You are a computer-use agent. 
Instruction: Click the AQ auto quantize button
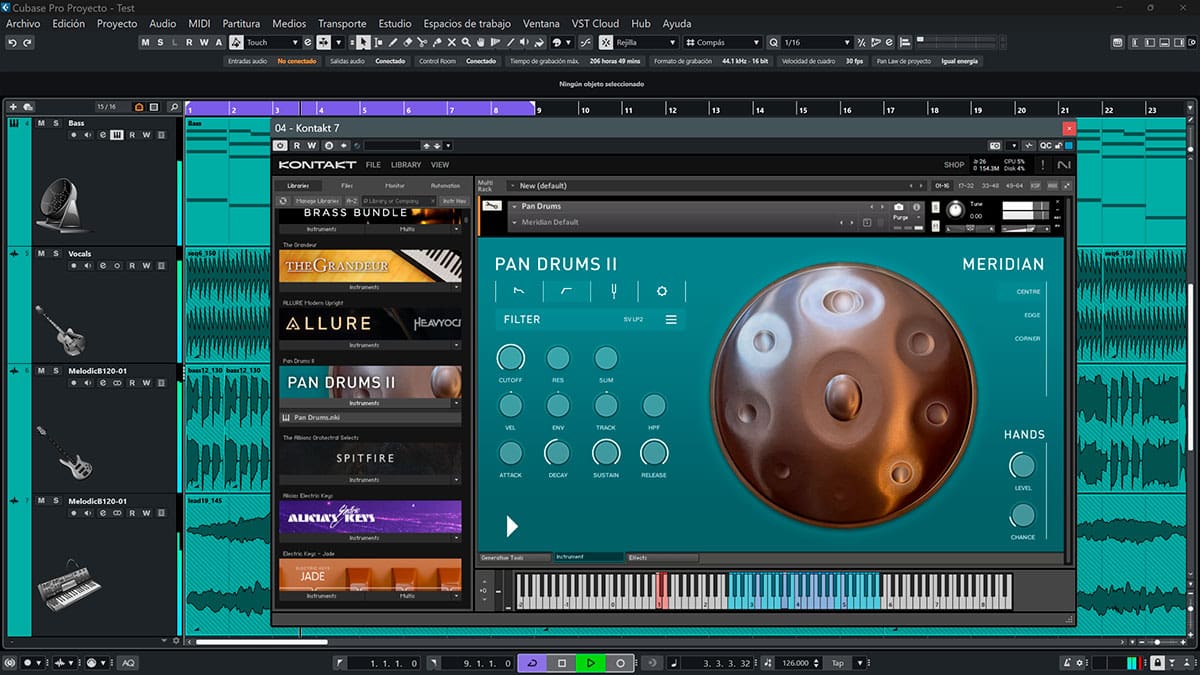[x=128, y=663]
